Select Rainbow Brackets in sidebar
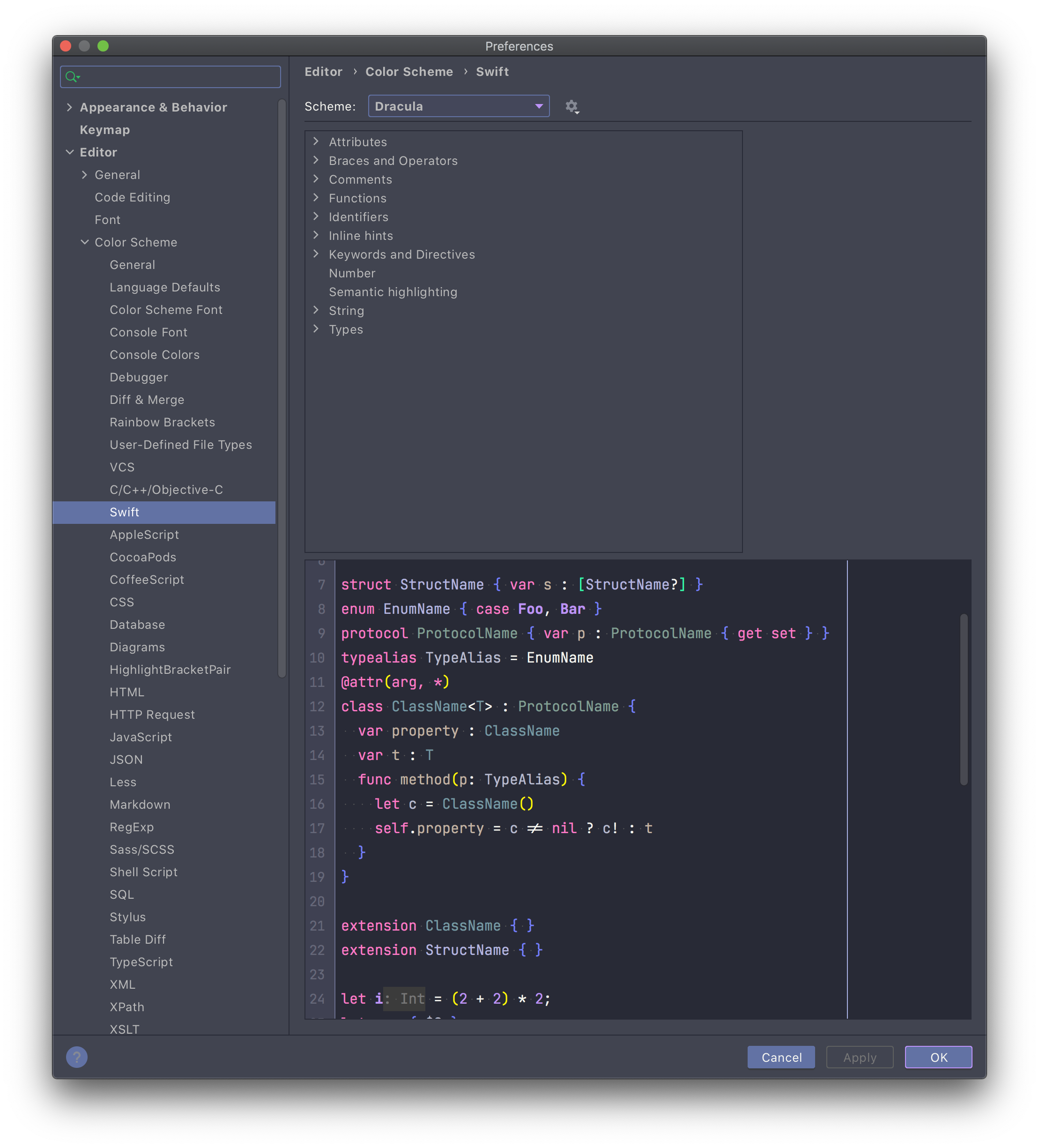 point(162,422)
